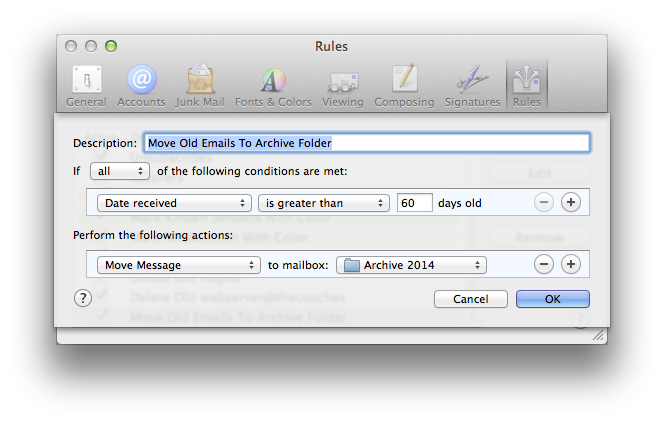Open the Junk Mail preferences pane
The width and height of the screenshot is (664, 423).
(200, 86)
